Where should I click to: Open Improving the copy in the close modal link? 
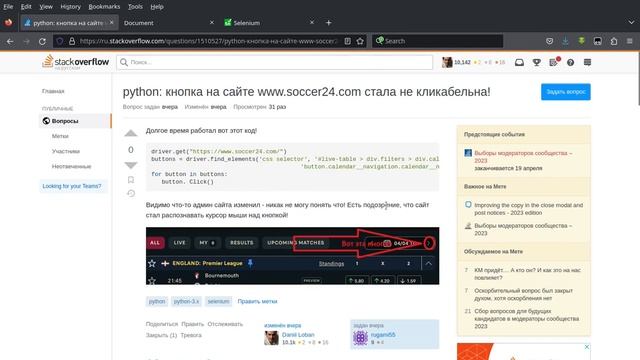[x=528, y=209]
